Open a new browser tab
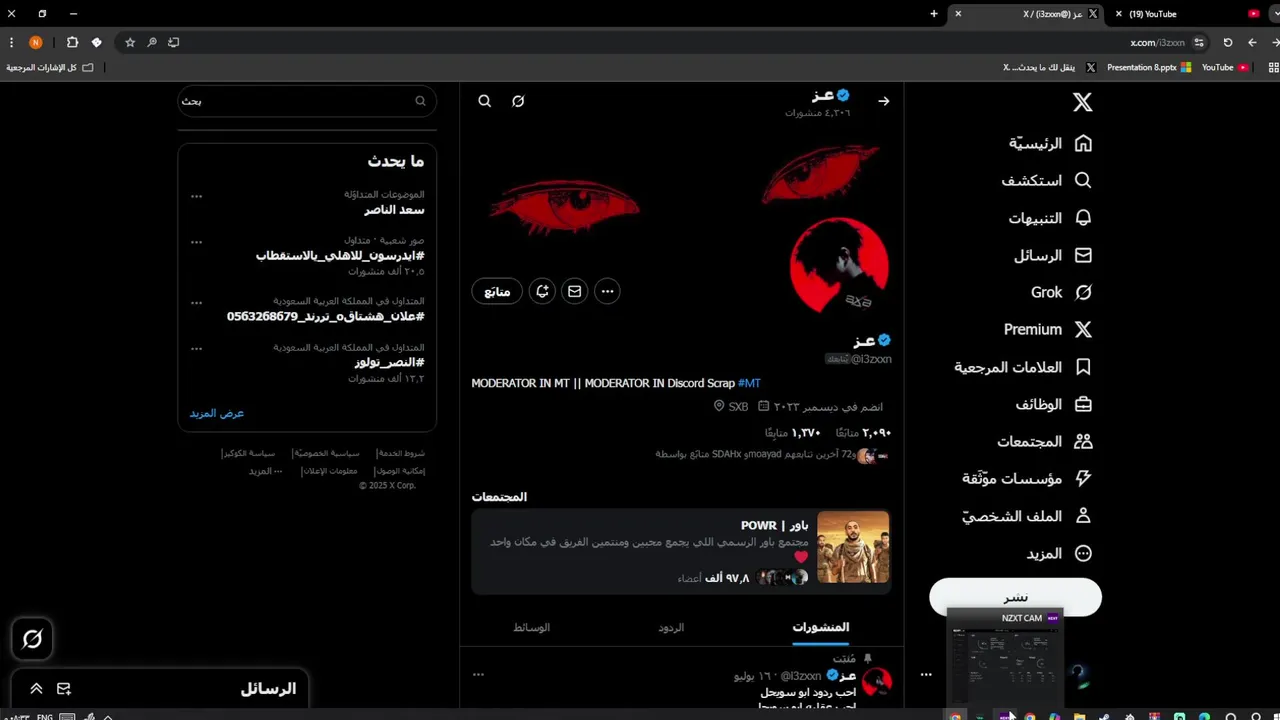This screenshot has width=1280, height=720. click(x=934, y=14)
